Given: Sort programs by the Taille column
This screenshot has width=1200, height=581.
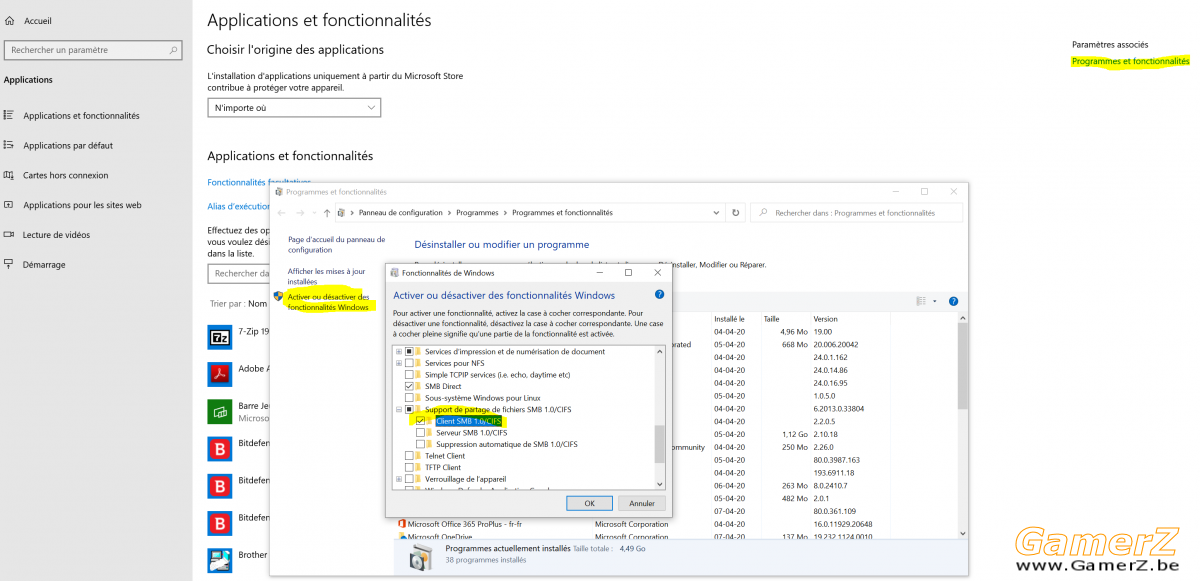Looking at the screenshot, I should point(771,319).
